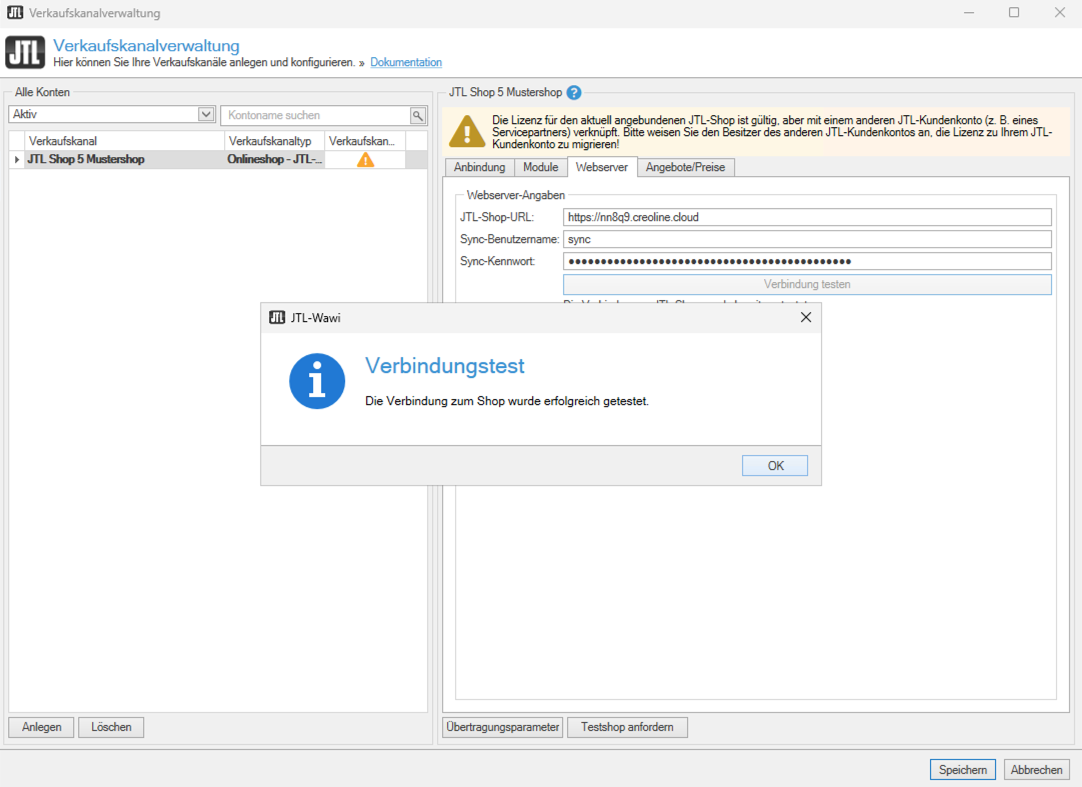Maximize the Verkaufskanalverwaltung window

1014,12
